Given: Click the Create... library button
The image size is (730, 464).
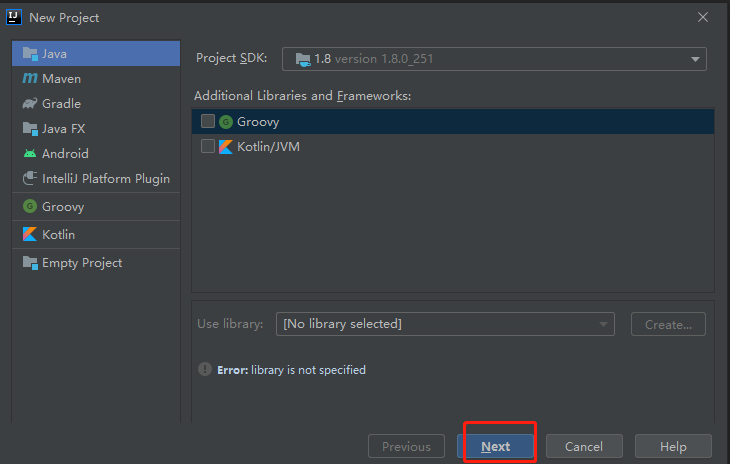Looking at the screenshot, I should click(668, 324).
